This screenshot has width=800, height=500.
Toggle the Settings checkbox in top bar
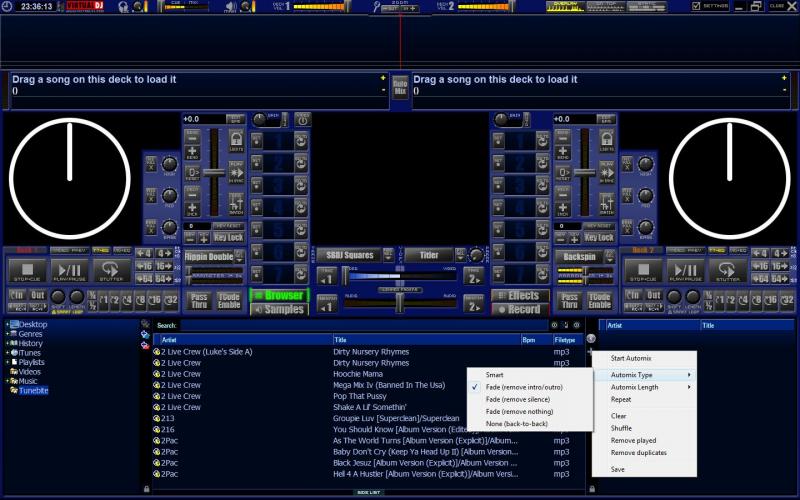[696, 6]
